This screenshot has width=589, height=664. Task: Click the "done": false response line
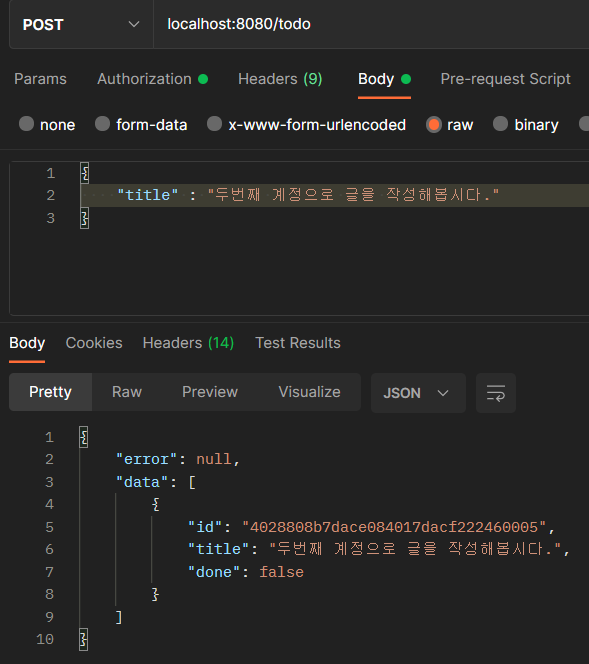point(246,573)
